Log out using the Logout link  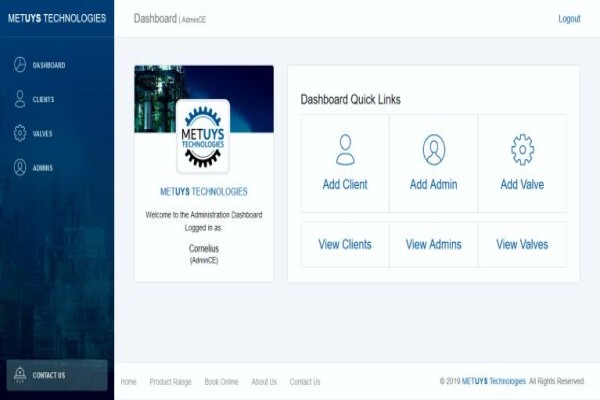569,19
